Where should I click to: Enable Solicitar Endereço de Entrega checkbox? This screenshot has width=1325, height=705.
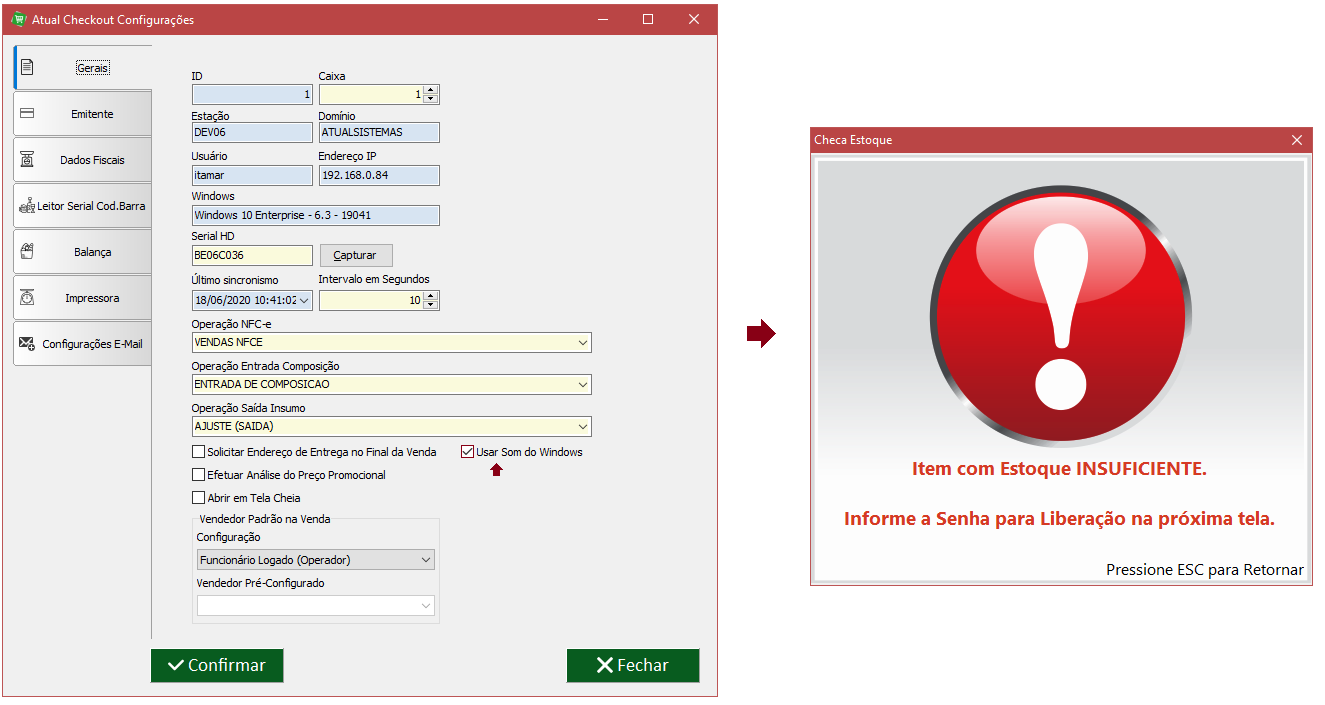coord(198,452)
